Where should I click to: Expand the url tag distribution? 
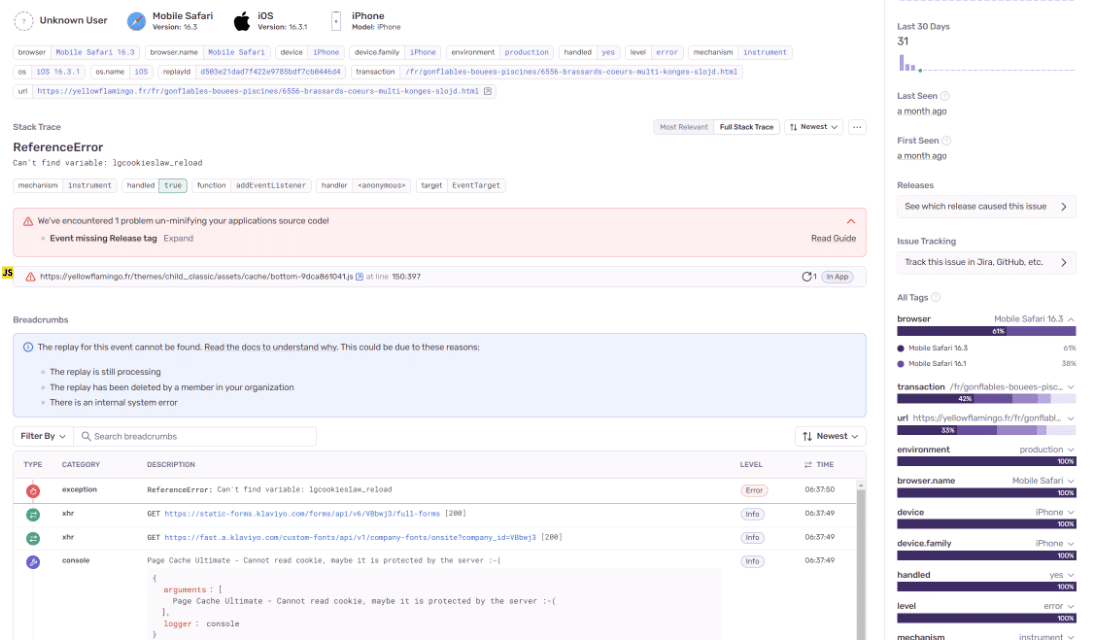1071,419
